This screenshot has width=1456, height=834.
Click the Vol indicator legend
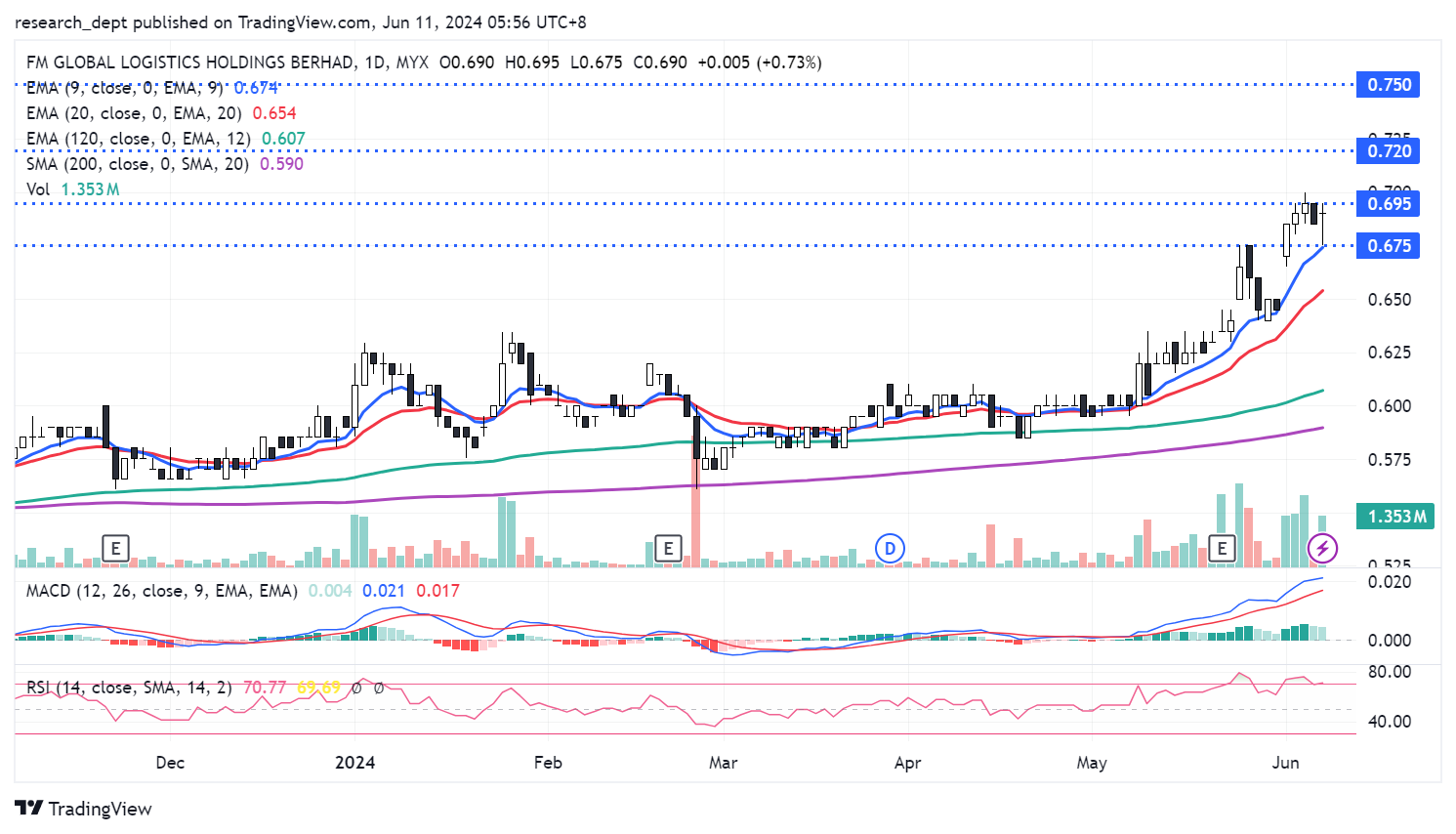click(x=38, y=189)
